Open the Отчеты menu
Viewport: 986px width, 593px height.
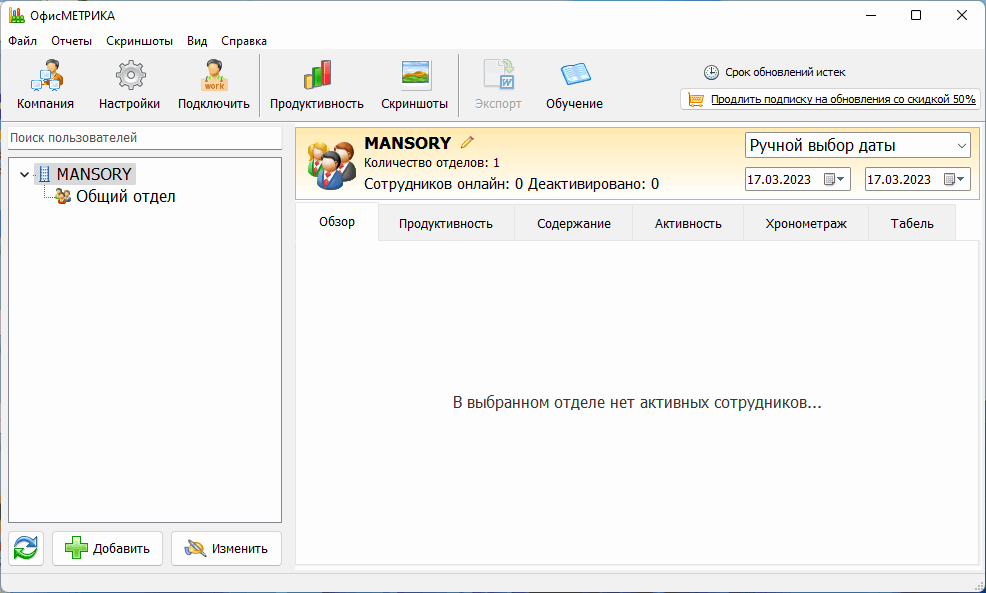[x=72, y=41]
